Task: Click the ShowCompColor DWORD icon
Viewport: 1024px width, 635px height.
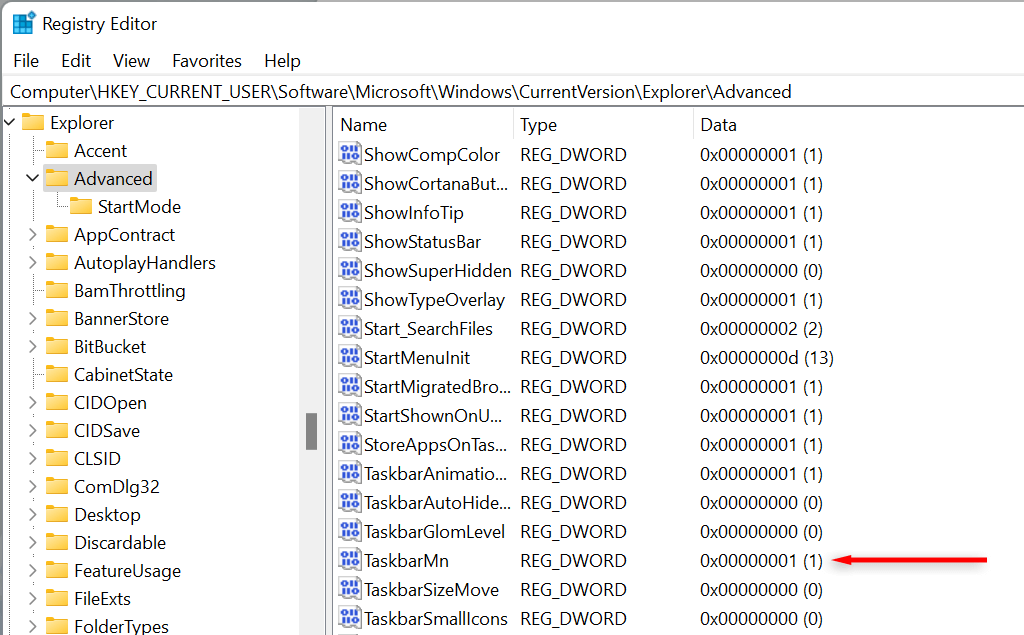Action: coord(350,155)
